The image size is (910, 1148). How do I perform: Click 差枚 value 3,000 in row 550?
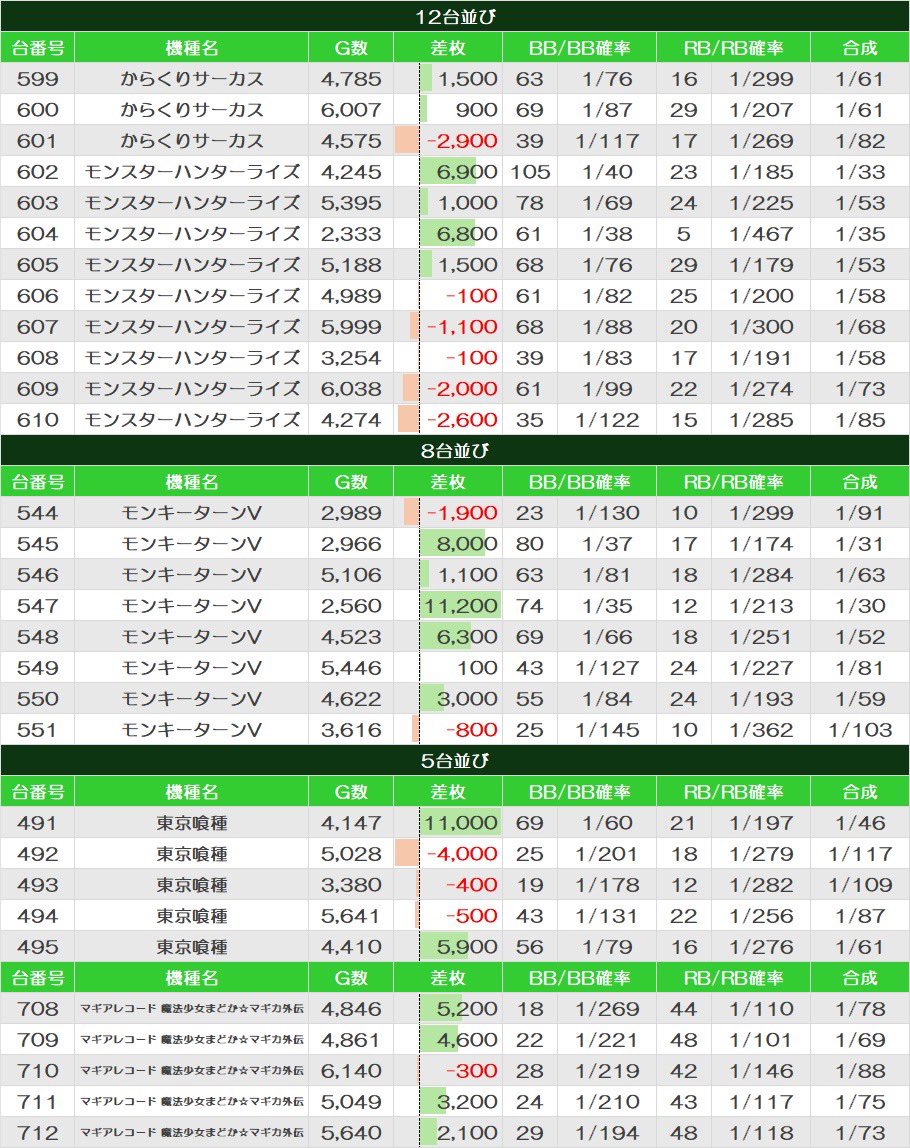pos(467,698)
